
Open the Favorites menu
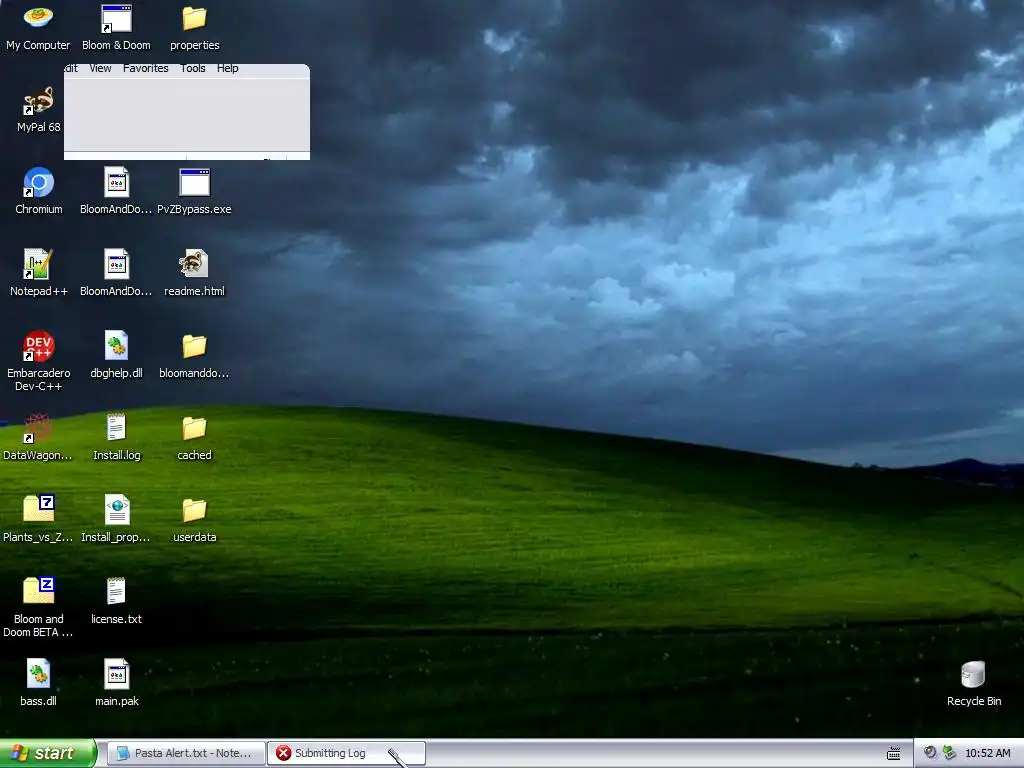pos(145,69)
